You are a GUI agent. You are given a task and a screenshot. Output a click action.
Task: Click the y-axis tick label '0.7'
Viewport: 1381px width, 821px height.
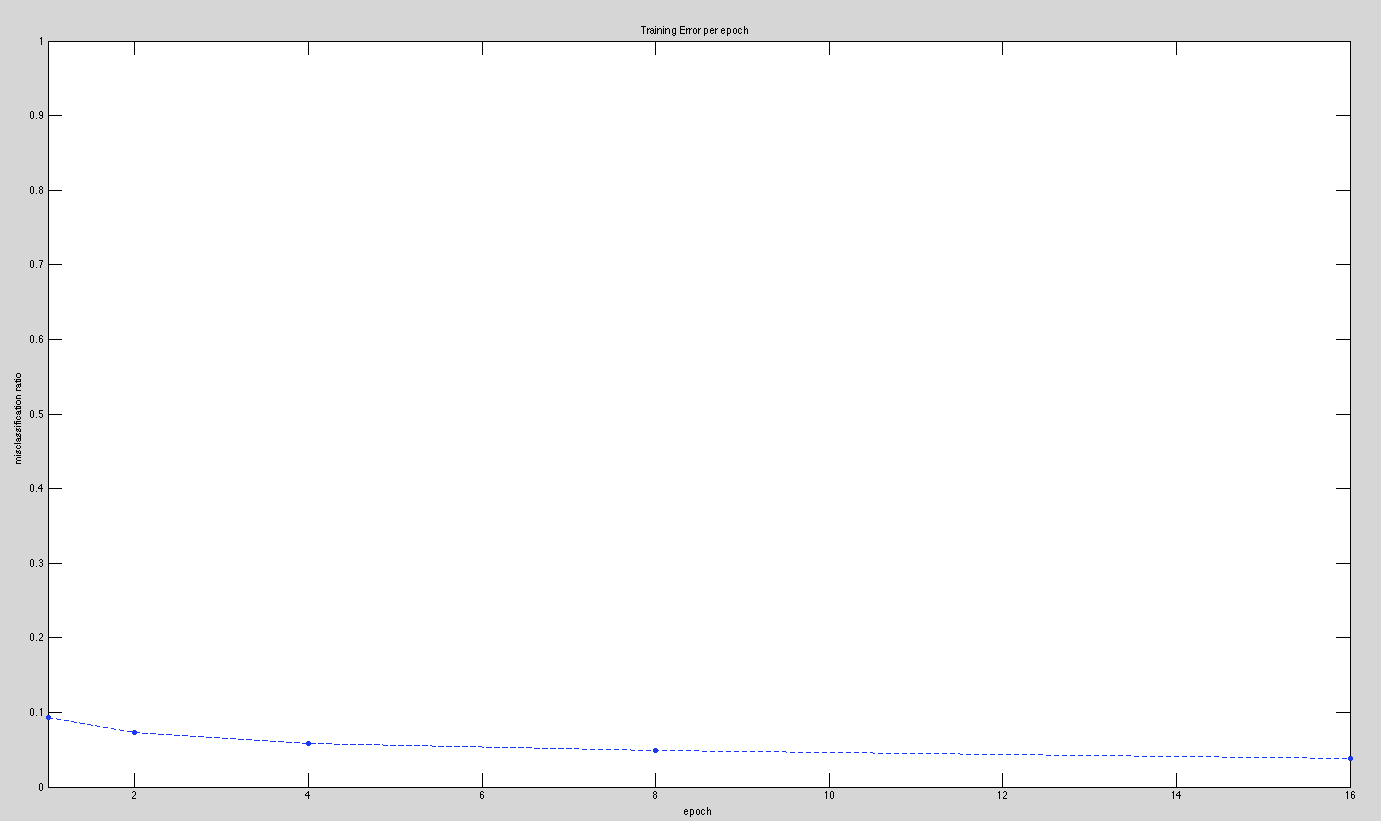(37, 265)
